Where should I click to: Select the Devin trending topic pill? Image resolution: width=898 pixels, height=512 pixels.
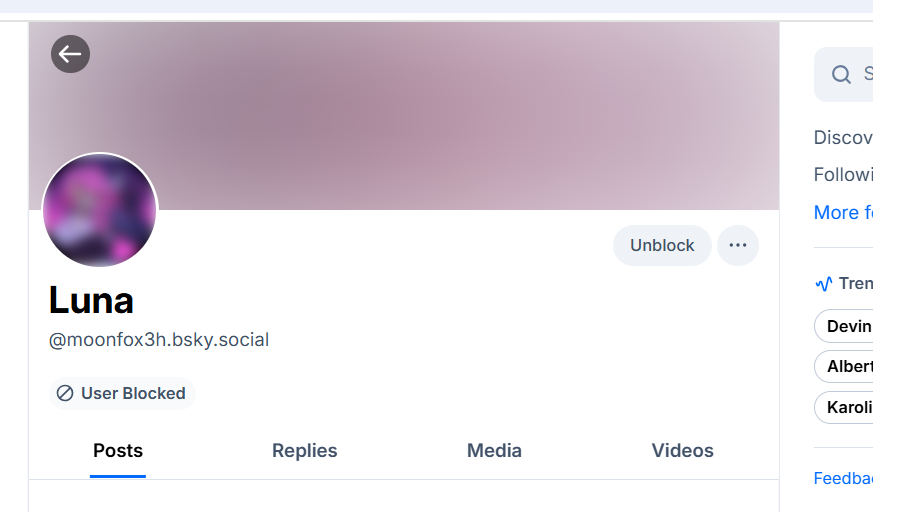[844, 326]
